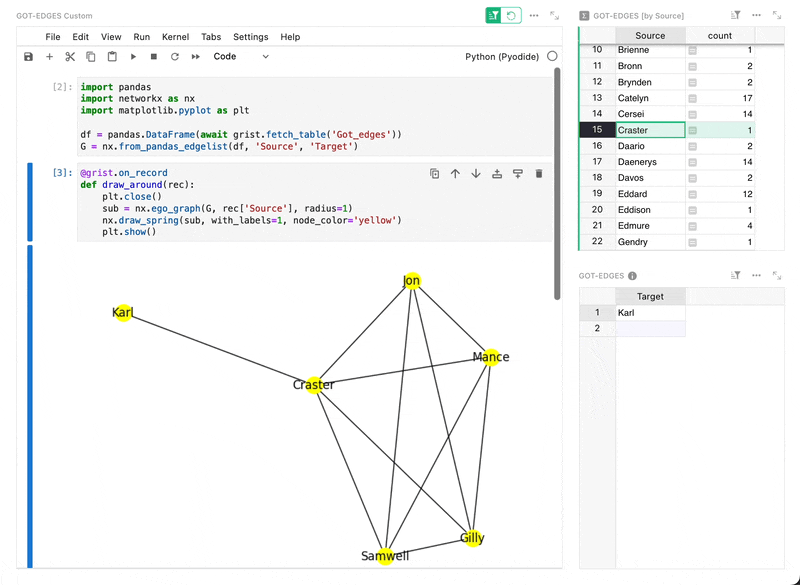Save the notebook with the disk icon
This screenshot has height=585, width=800.
tap(28, 57)
